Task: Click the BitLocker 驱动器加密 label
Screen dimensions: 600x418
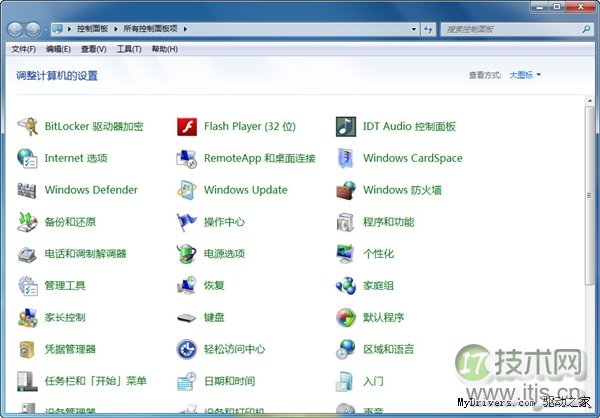Action: [x=94, y=126]
